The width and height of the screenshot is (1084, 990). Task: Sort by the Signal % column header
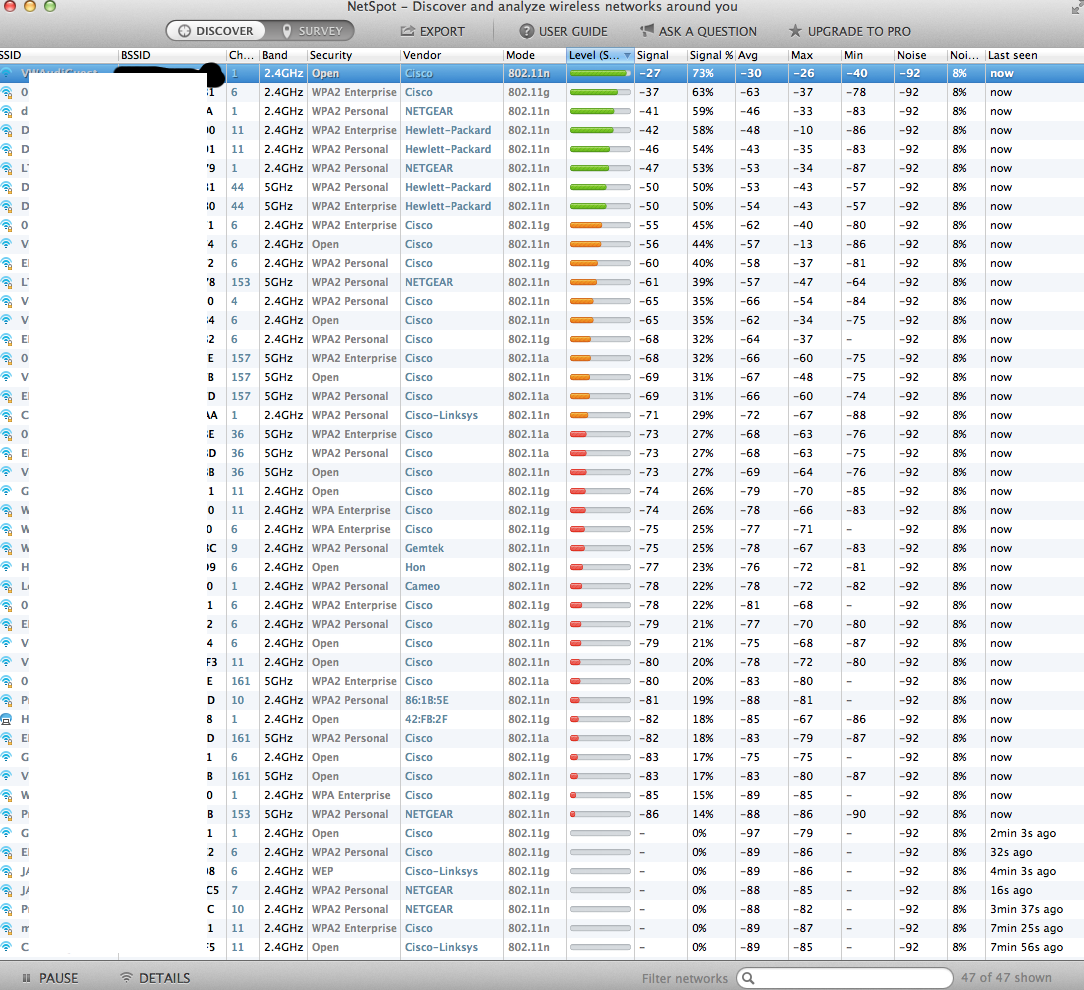(711, 55)
